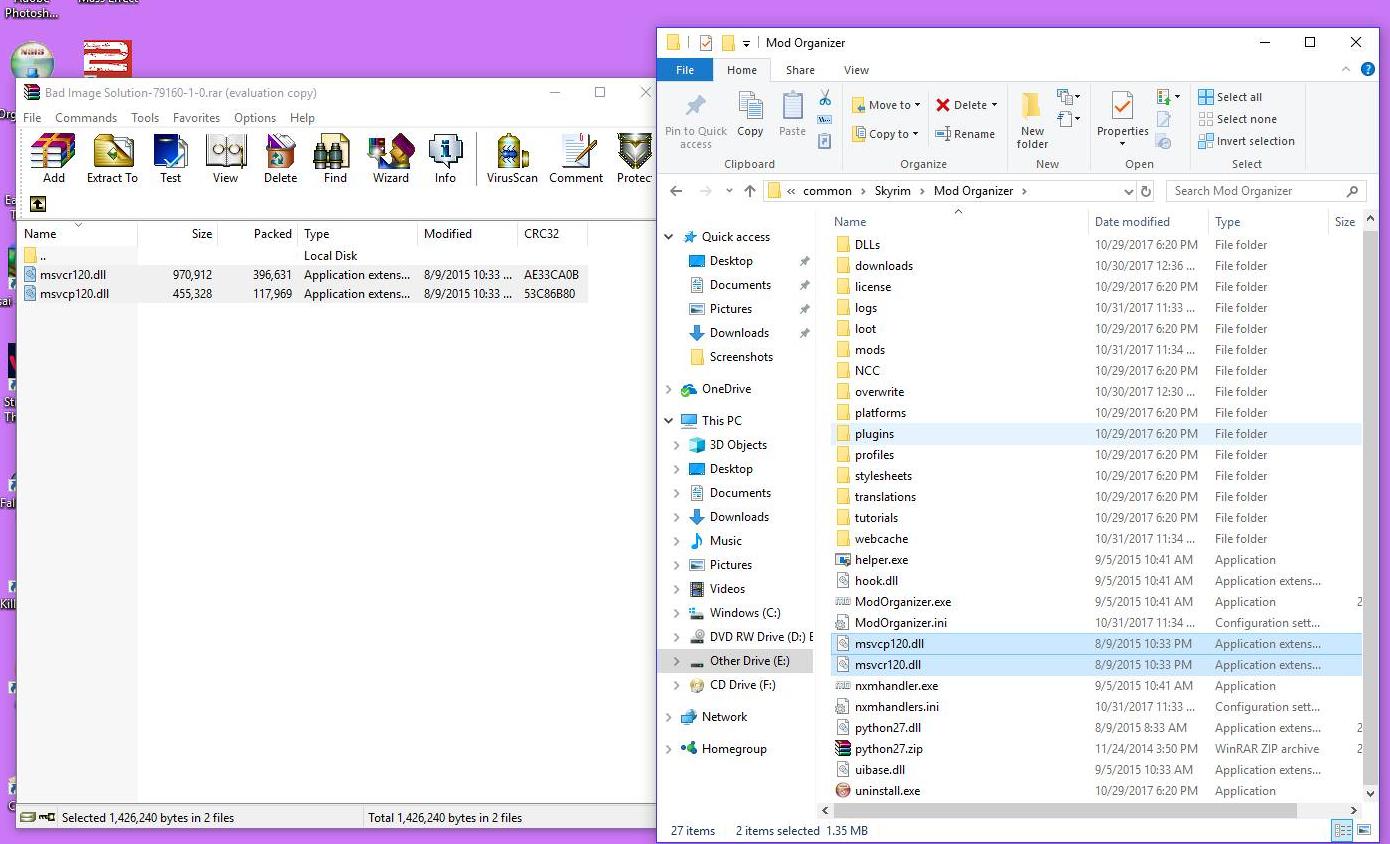Open the WinRAR File menu
The width and height of the screenshot is (1390, 844).
32,118
